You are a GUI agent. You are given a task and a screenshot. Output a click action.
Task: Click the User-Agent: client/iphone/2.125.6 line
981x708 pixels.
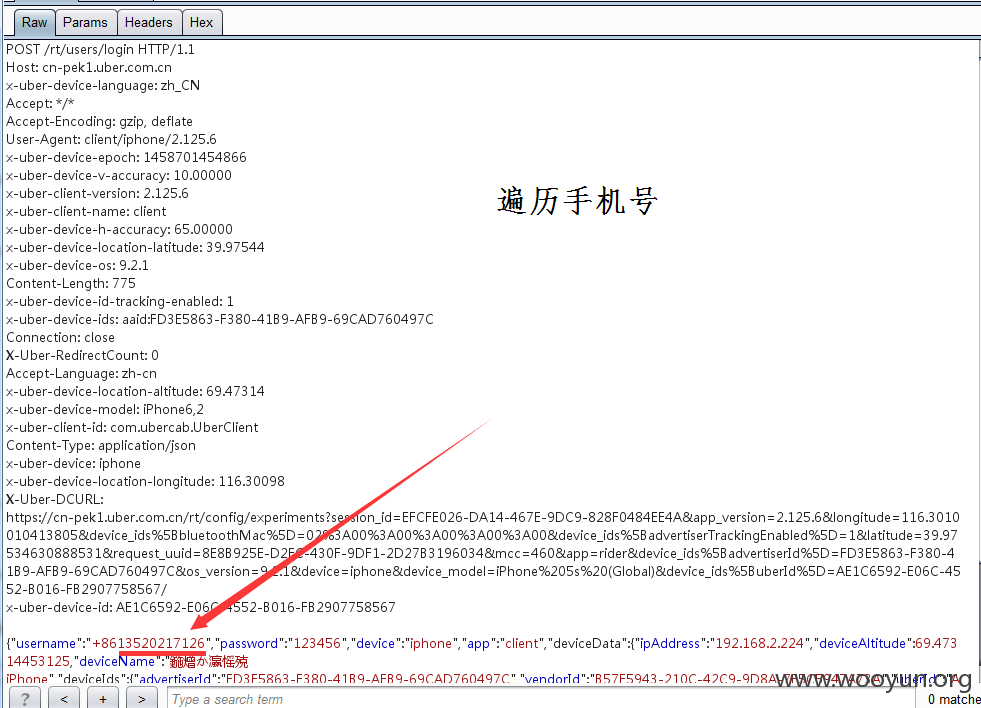[111, 139]
